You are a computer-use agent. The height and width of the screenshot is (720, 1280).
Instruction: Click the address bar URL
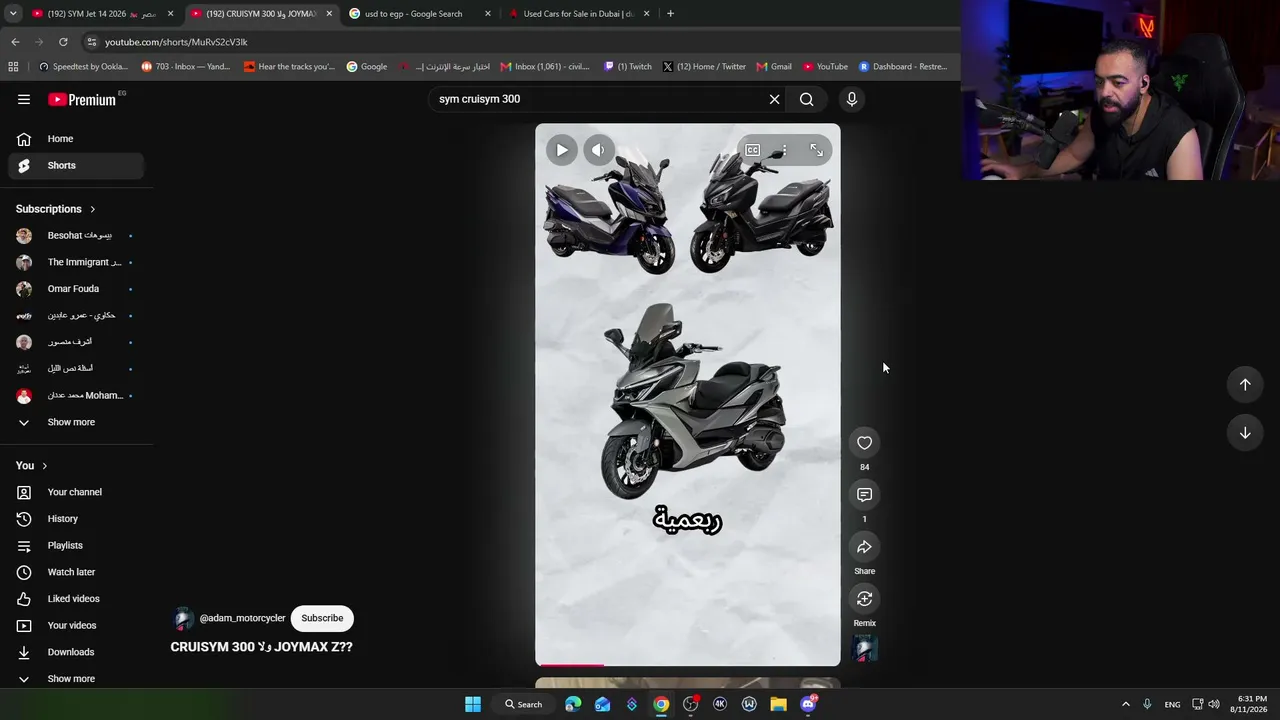(176, 42)
